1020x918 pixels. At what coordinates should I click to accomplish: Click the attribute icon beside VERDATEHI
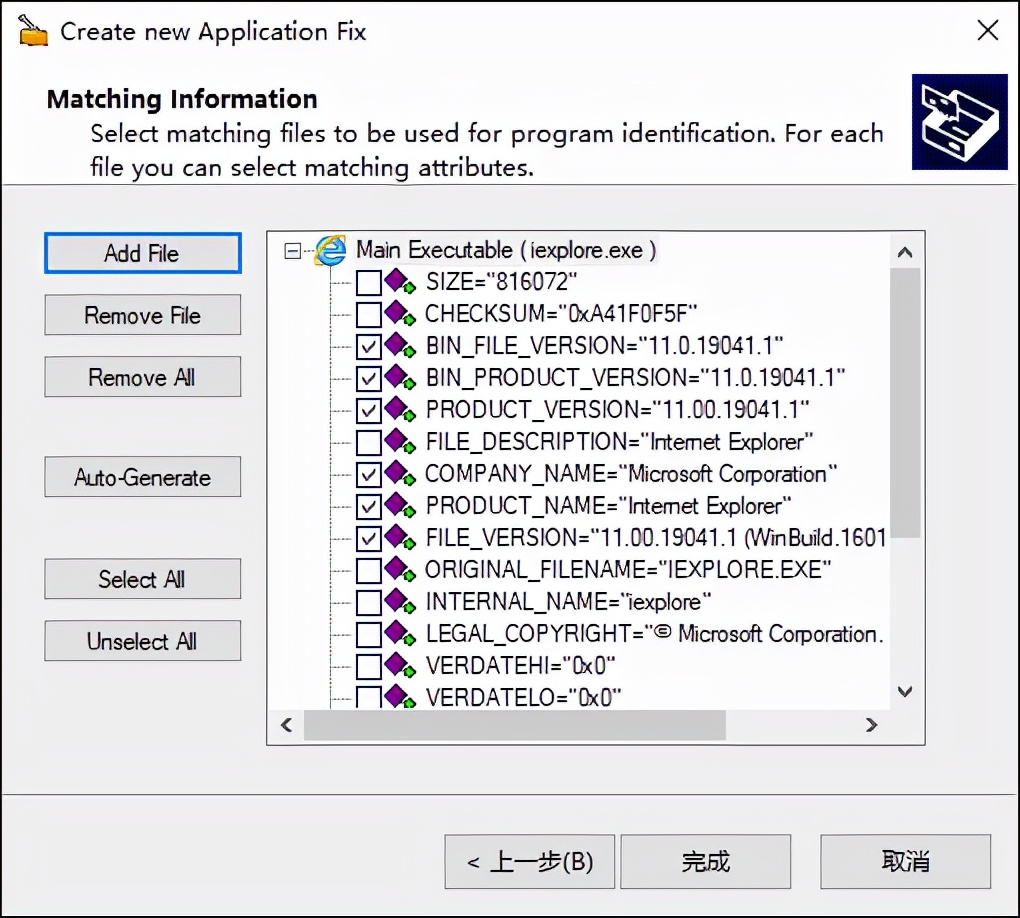[399, 666]
